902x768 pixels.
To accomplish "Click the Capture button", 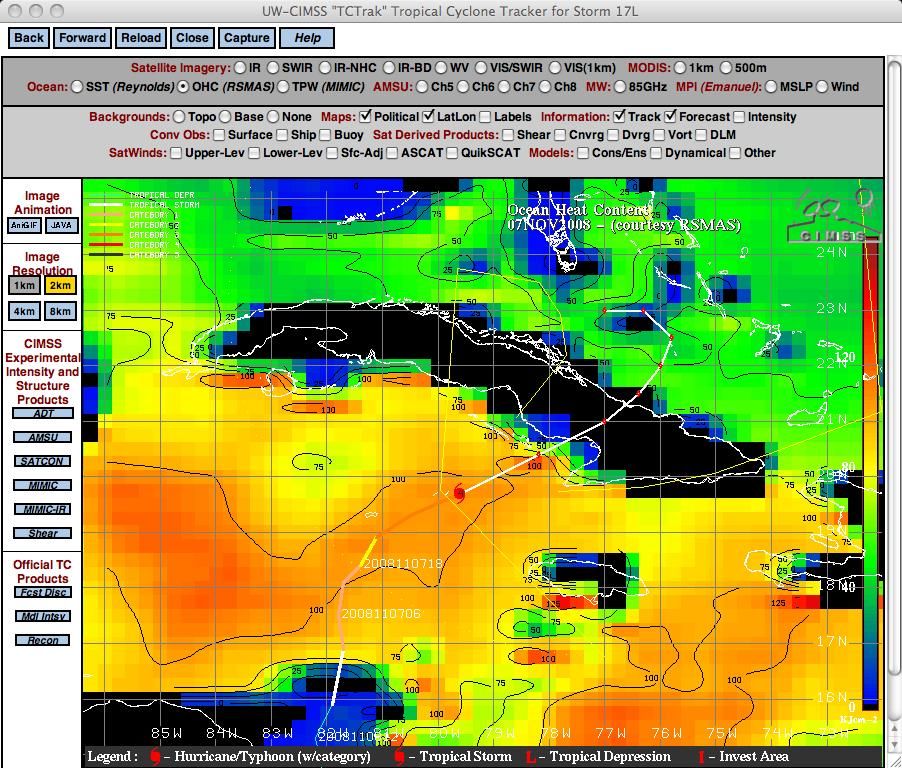I will pos(246,38).
